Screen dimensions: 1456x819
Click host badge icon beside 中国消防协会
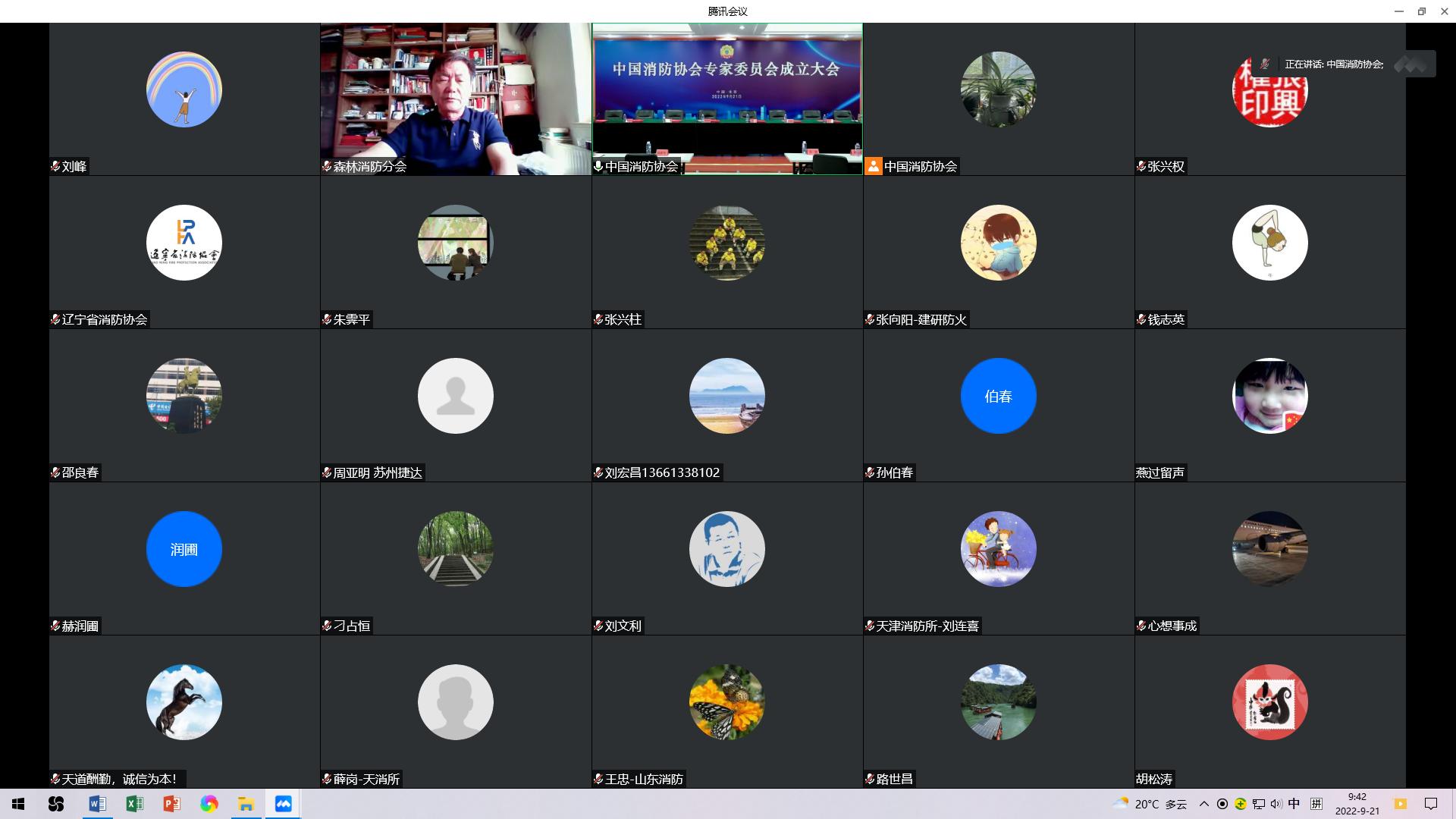874,166
